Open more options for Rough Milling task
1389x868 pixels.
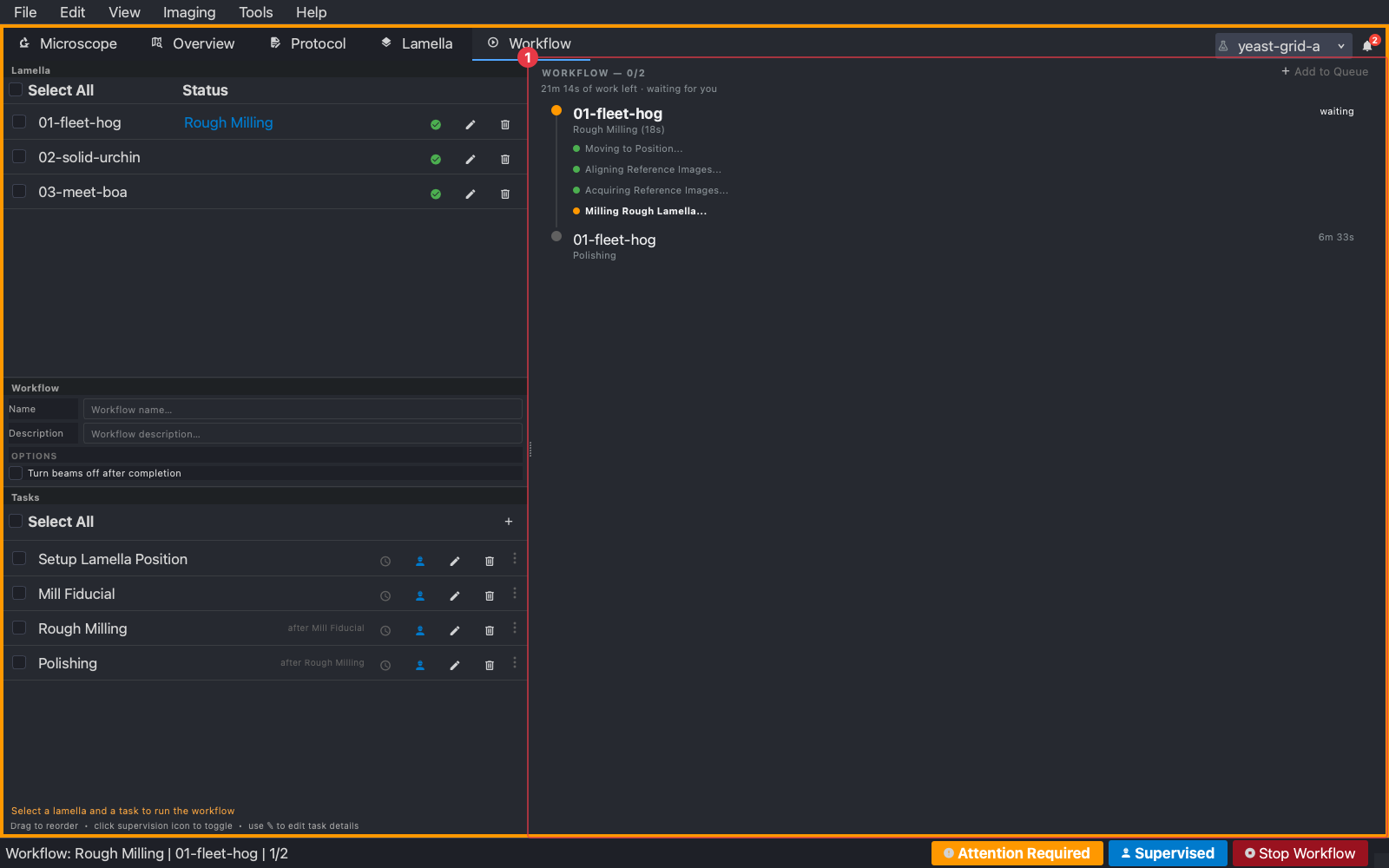click(x=515, y=628)
